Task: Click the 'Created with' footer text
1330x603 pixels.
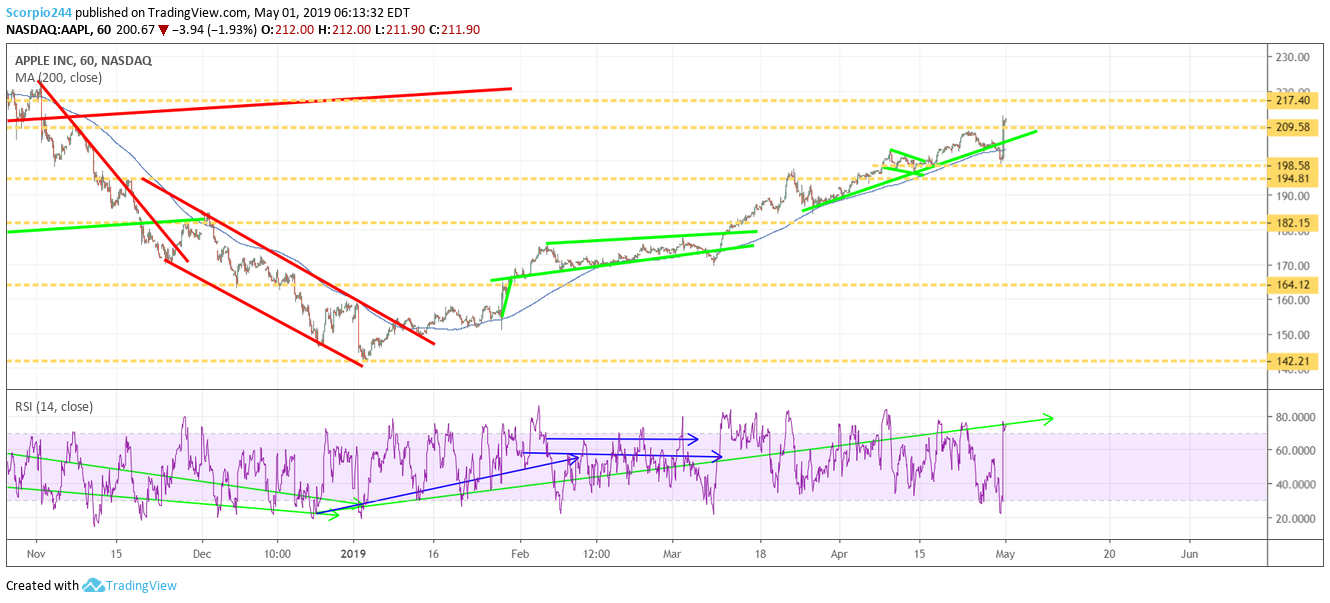Action: coord(42,586)
